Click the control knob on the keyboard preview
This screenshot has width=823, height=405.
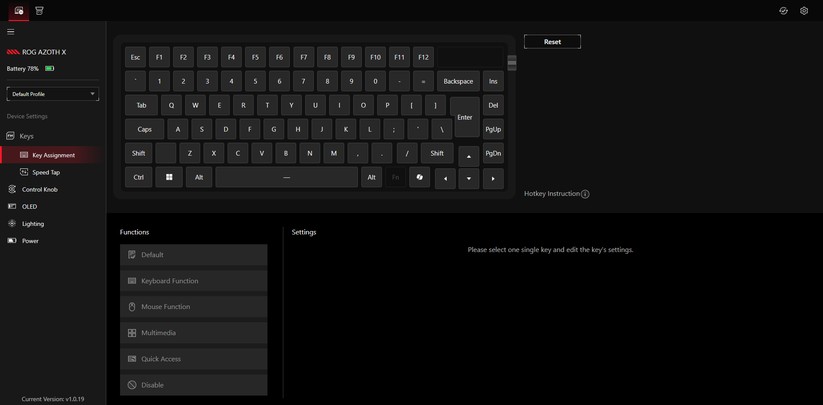tap(512, 62)
